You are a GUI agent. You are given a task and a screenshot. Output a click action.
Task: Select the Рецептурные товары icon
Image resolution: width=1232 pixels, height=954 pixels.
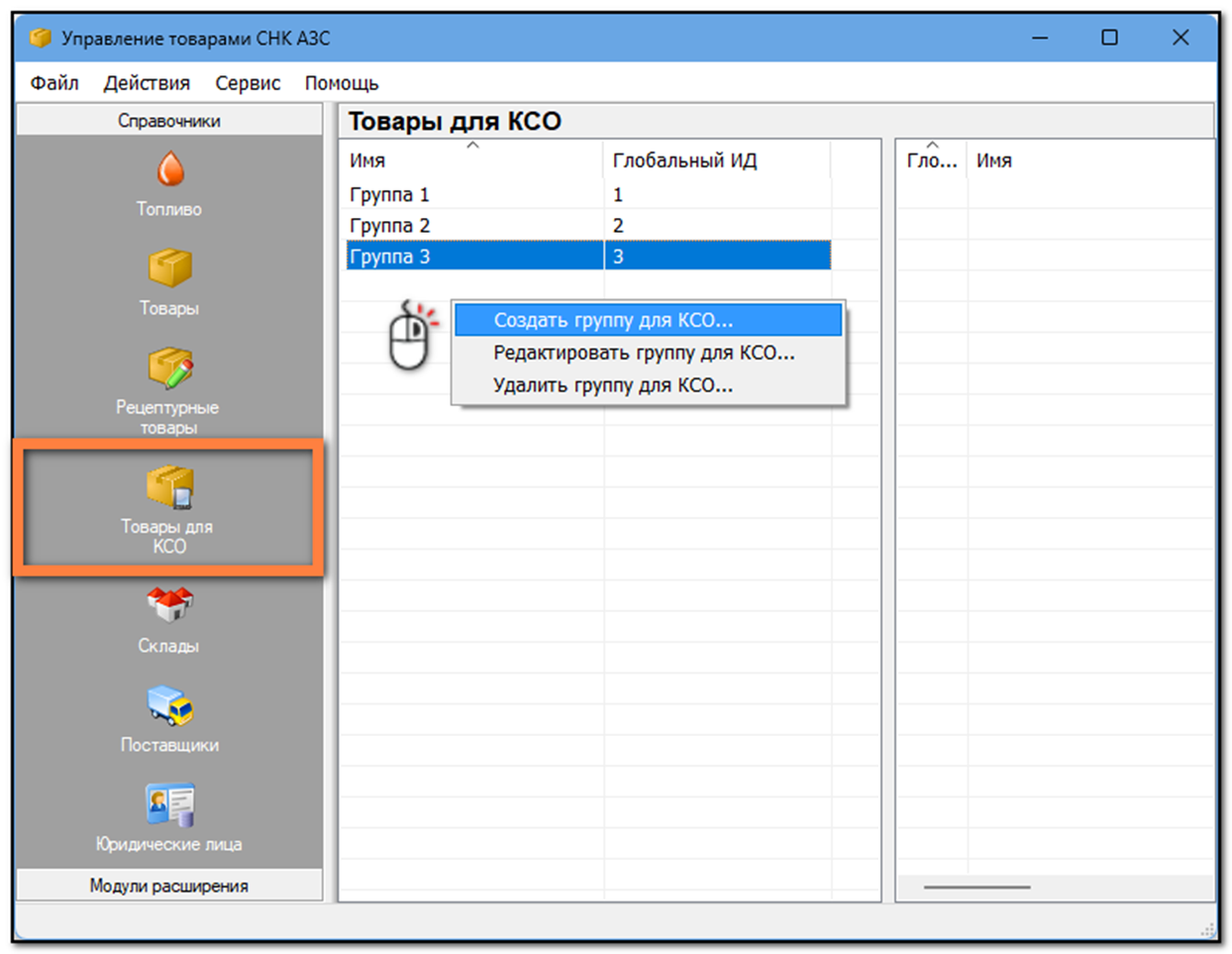(x=170, y=368)
